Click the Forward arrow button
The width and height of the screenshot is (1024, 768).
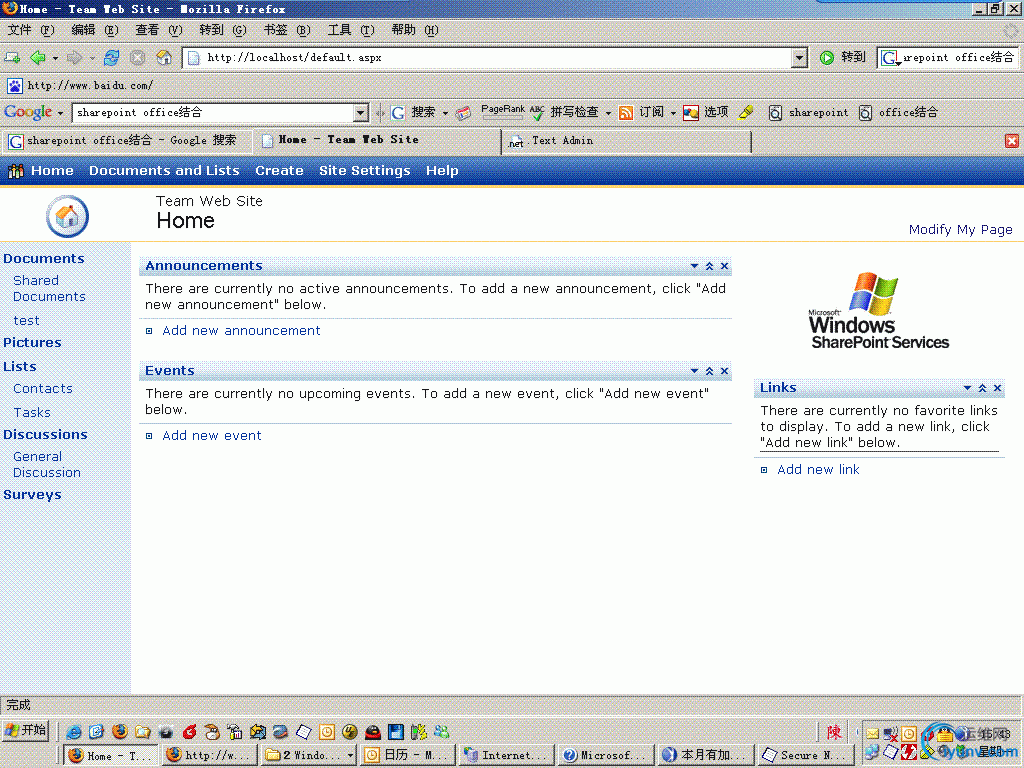point(74,57)
